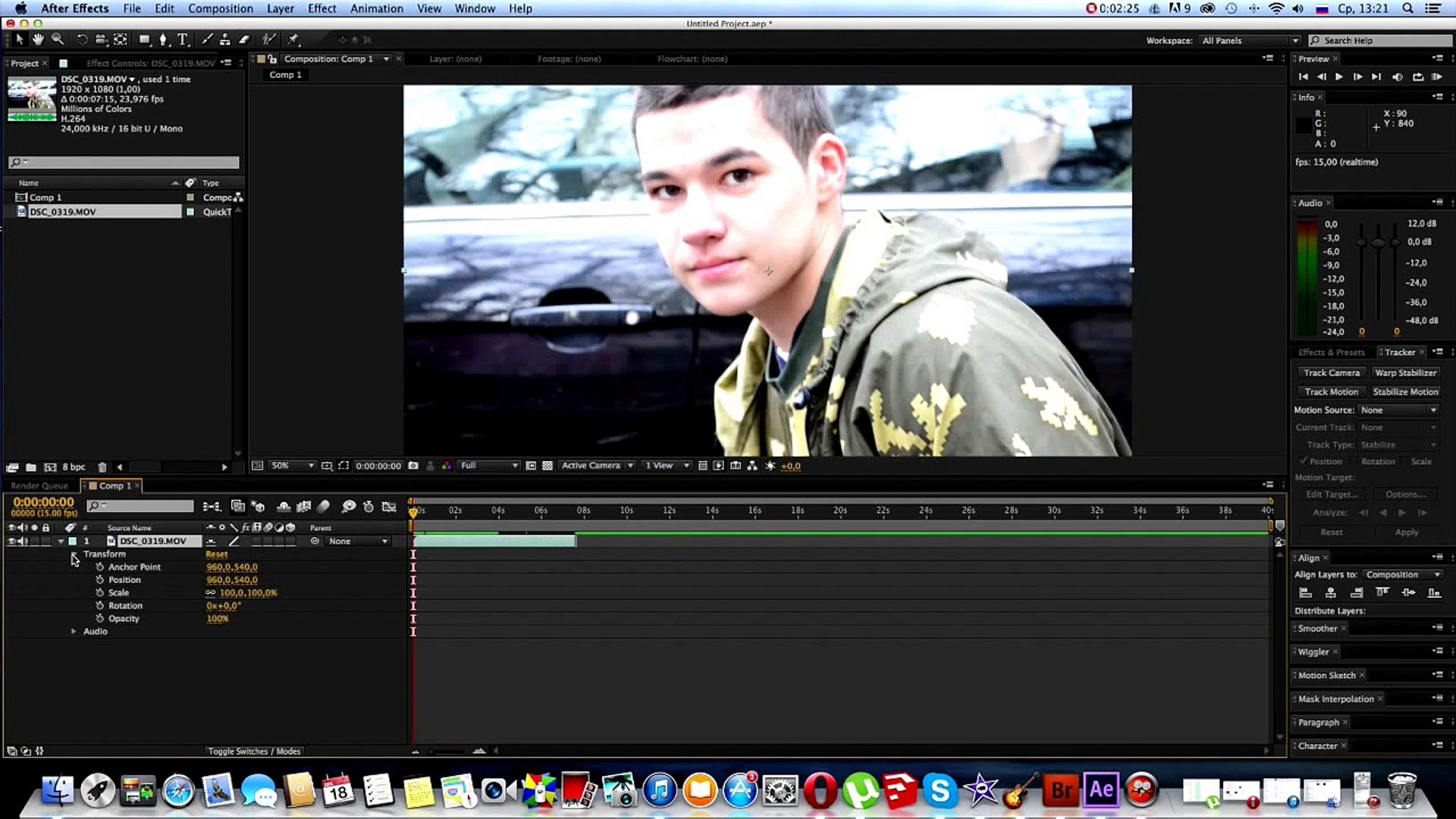1456x819 pixels.
Task: Select the Clone Stamp tool
Action: [225, 39]
